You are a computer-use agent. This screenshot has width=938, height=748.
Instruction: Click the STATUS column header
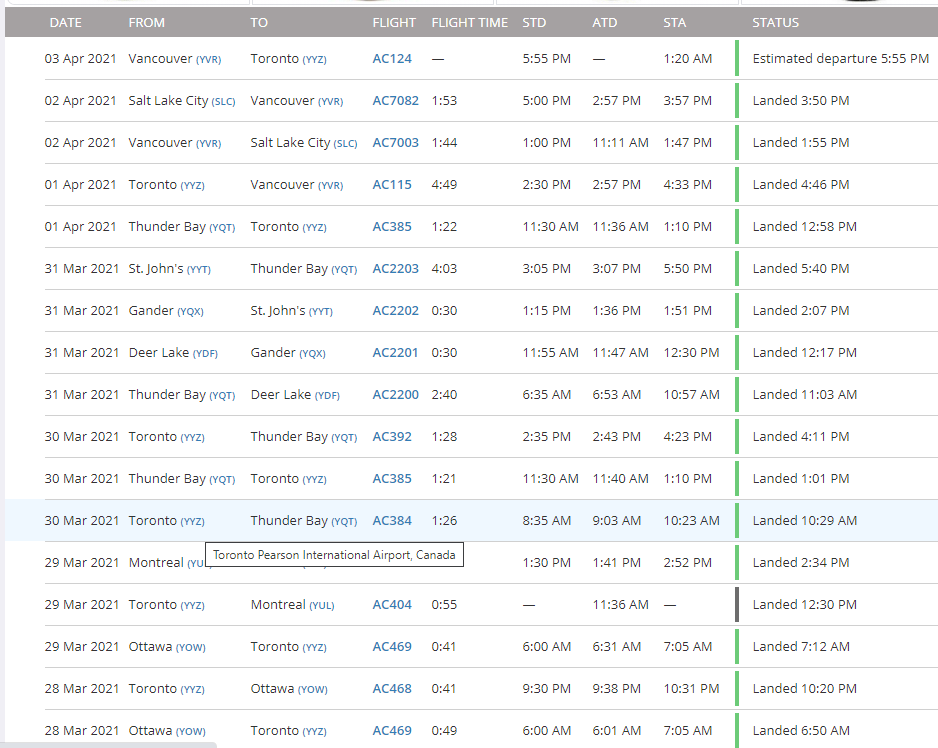tap(775, 22)
